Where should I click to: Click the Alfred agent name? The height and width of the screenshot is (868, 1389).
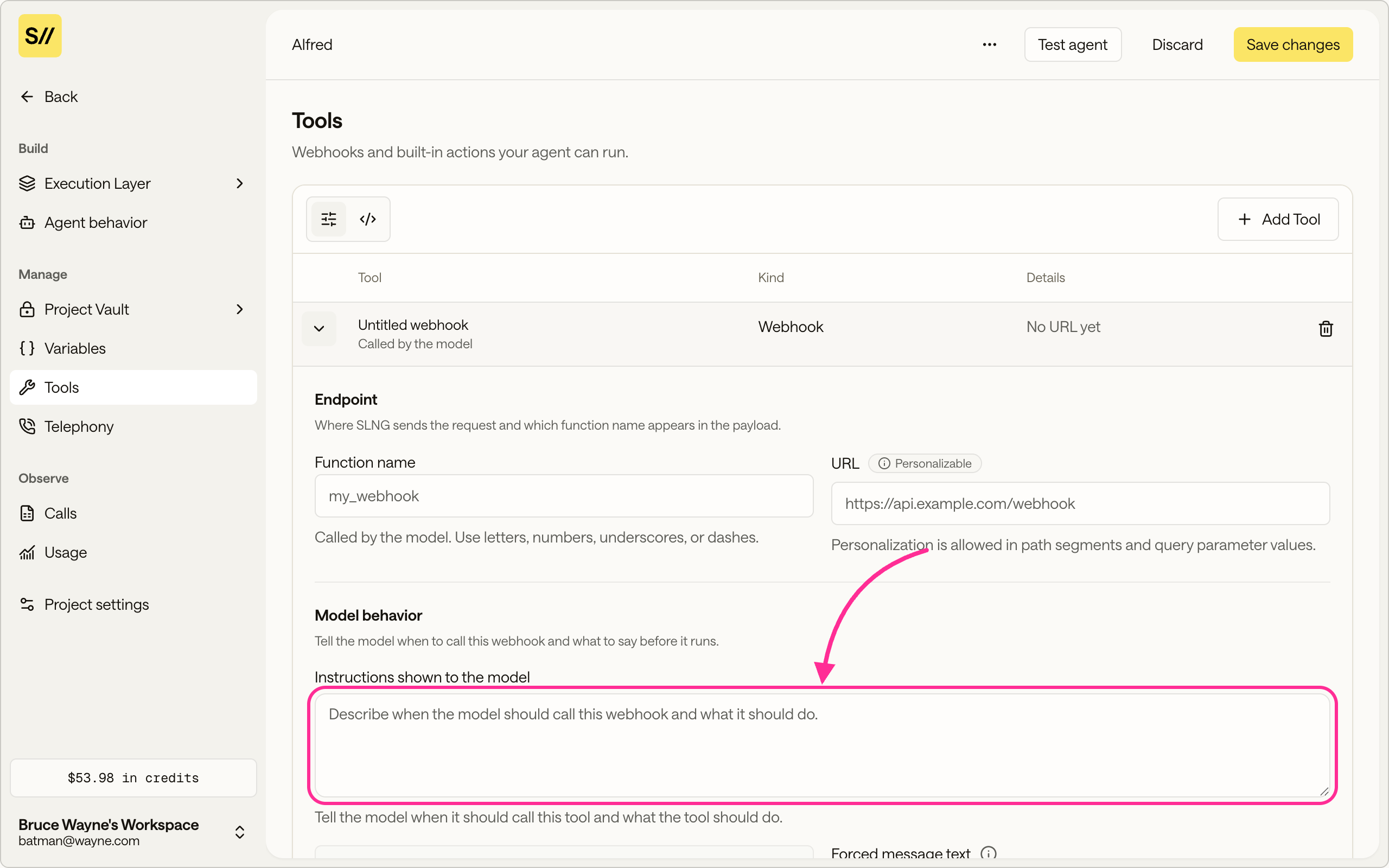[311, 44]
